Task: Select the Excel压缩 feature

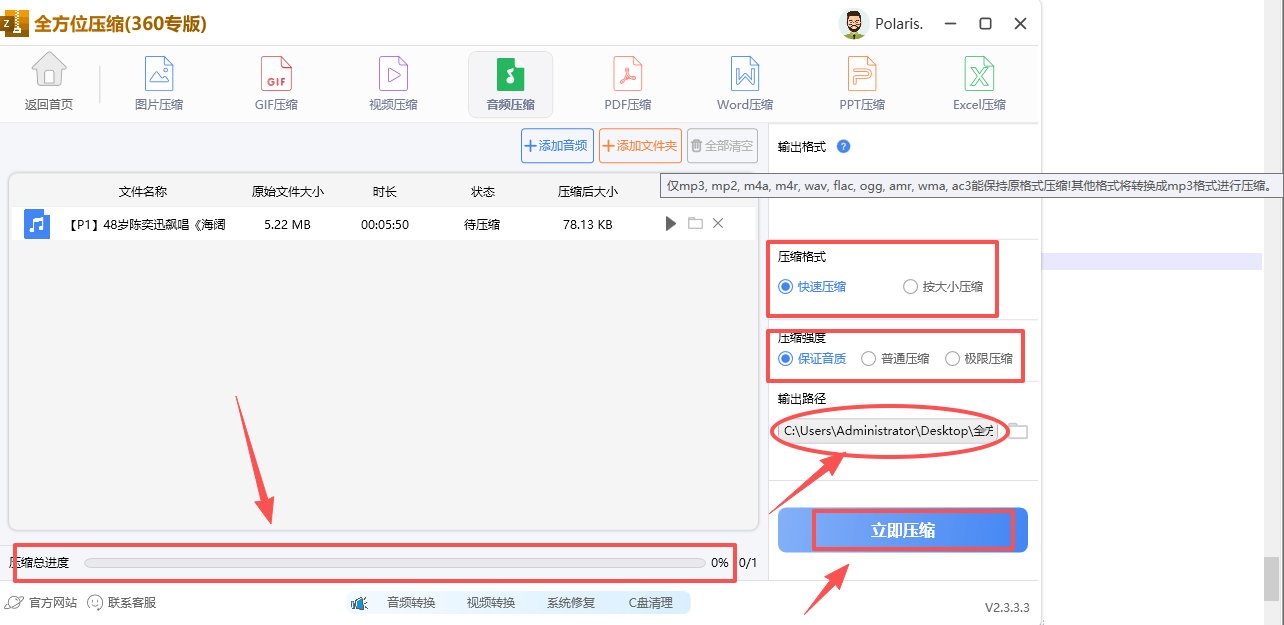Action: (978, 83)
